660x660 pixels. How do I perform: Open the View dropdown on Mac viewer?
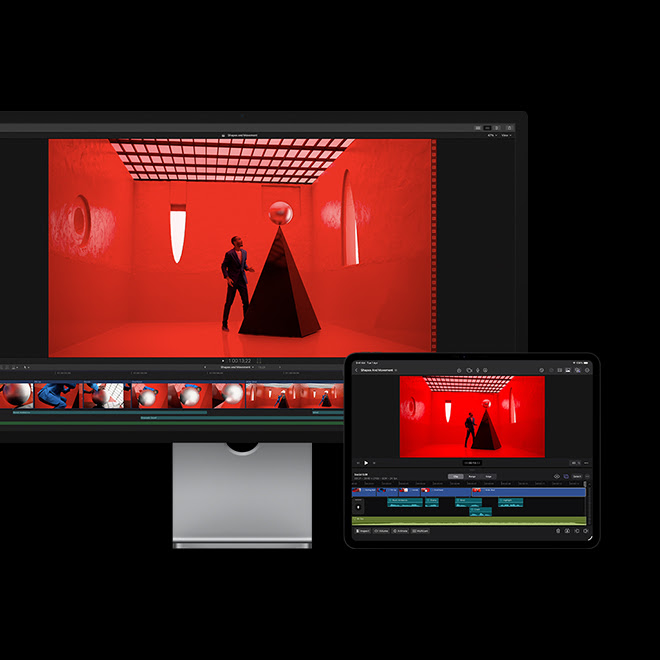click(x=505, y=135)
